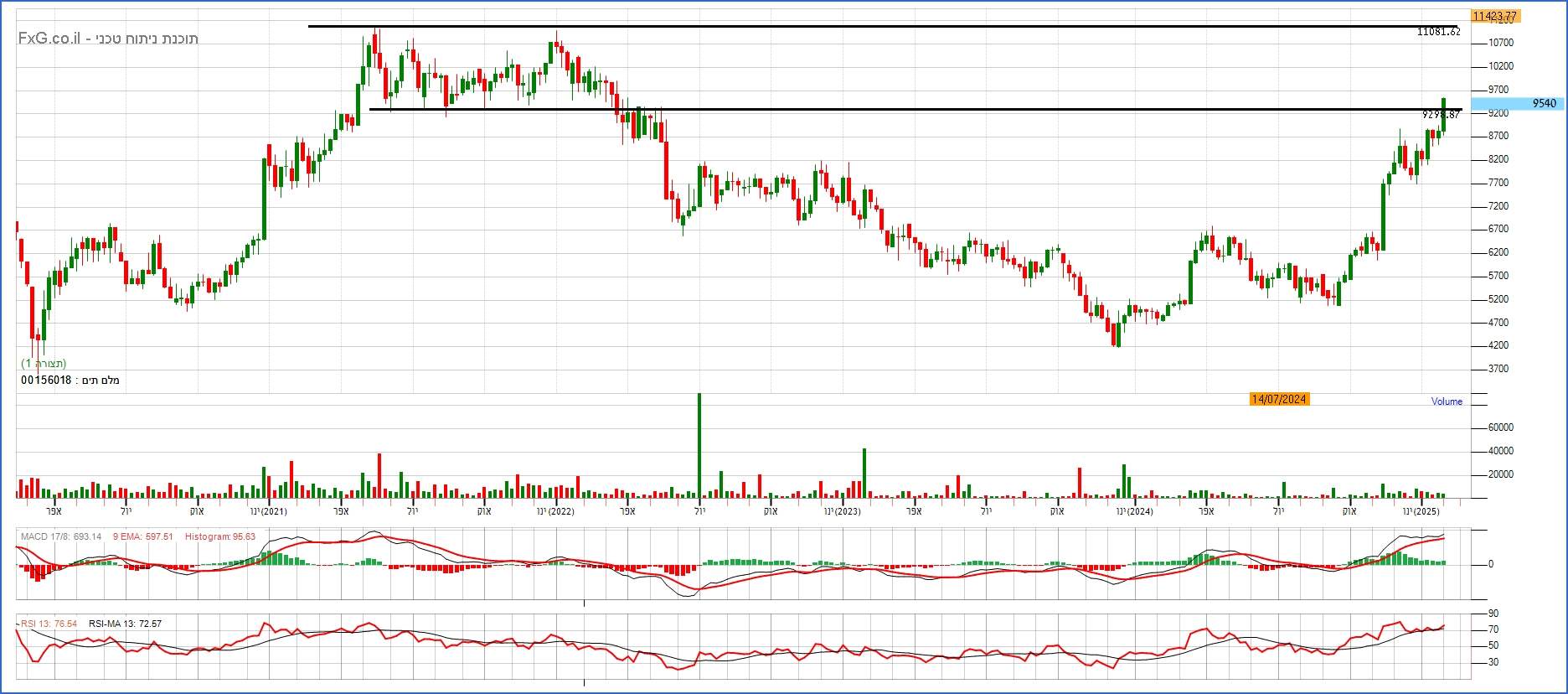Click the RSI-MA 13 indicator label
Viewport: 1568px width, 694px height.
[125, 624]
